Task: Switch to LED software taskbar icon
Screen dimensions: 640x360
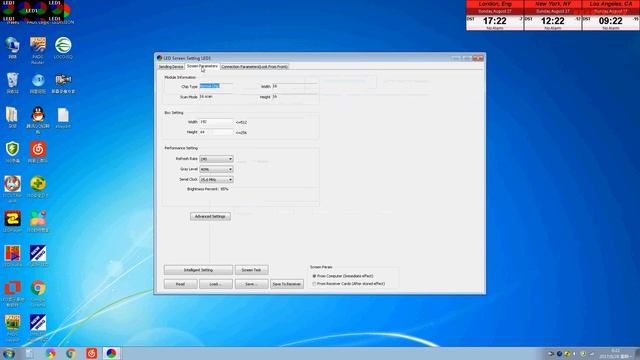Action: pyautogui.click(x=111, y=353)
